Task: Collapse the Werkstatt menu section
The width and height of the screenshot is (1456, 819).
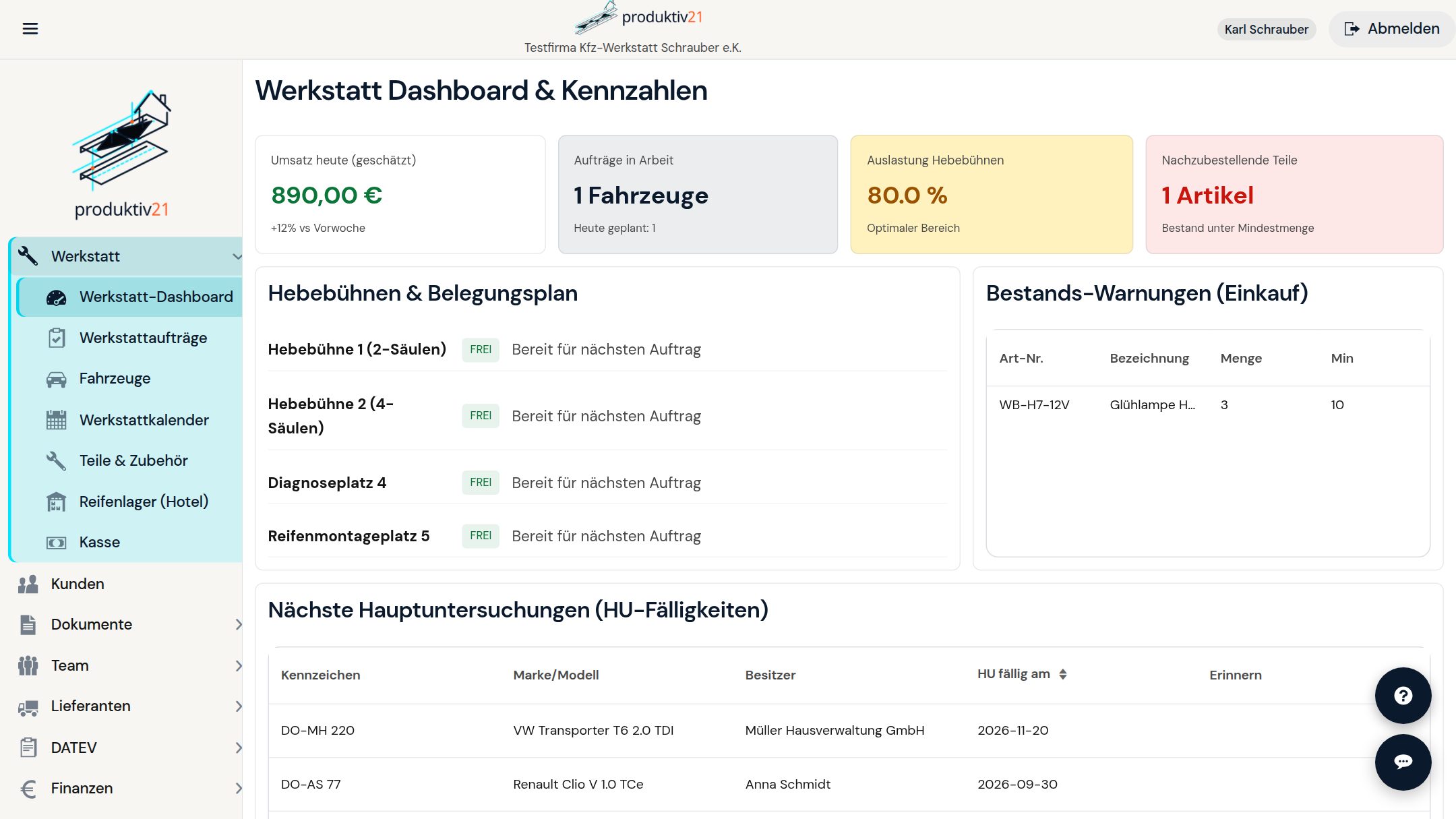Action: click(x=237, y=256)
